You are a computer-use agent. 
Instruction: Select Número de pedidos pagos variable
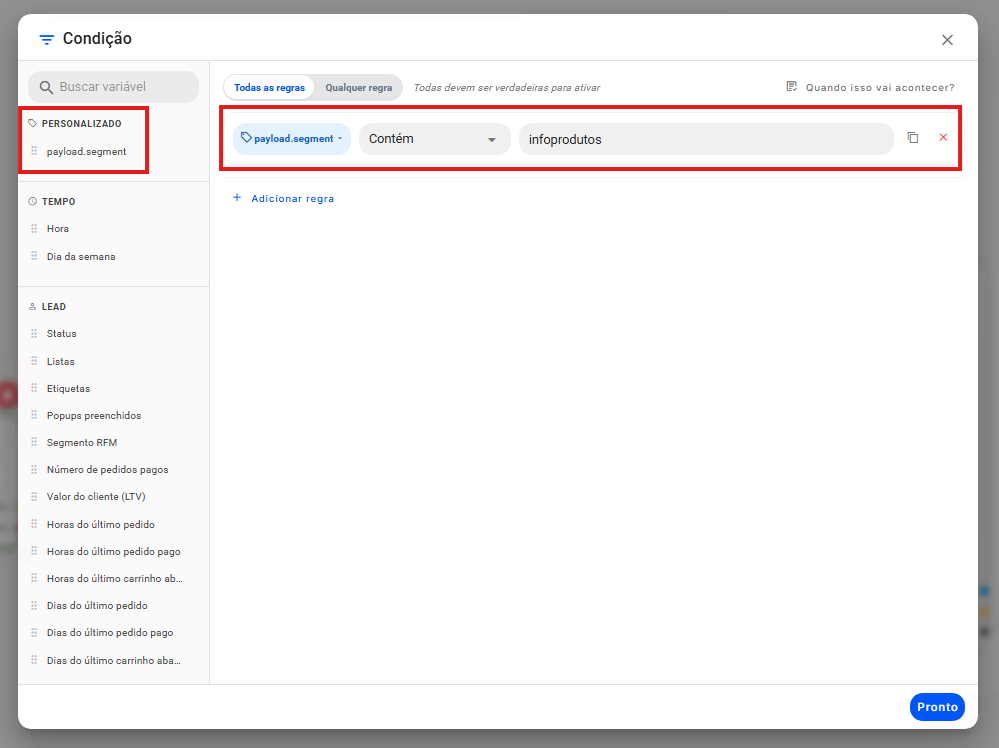pyautogui.click(x=107, y=470)
